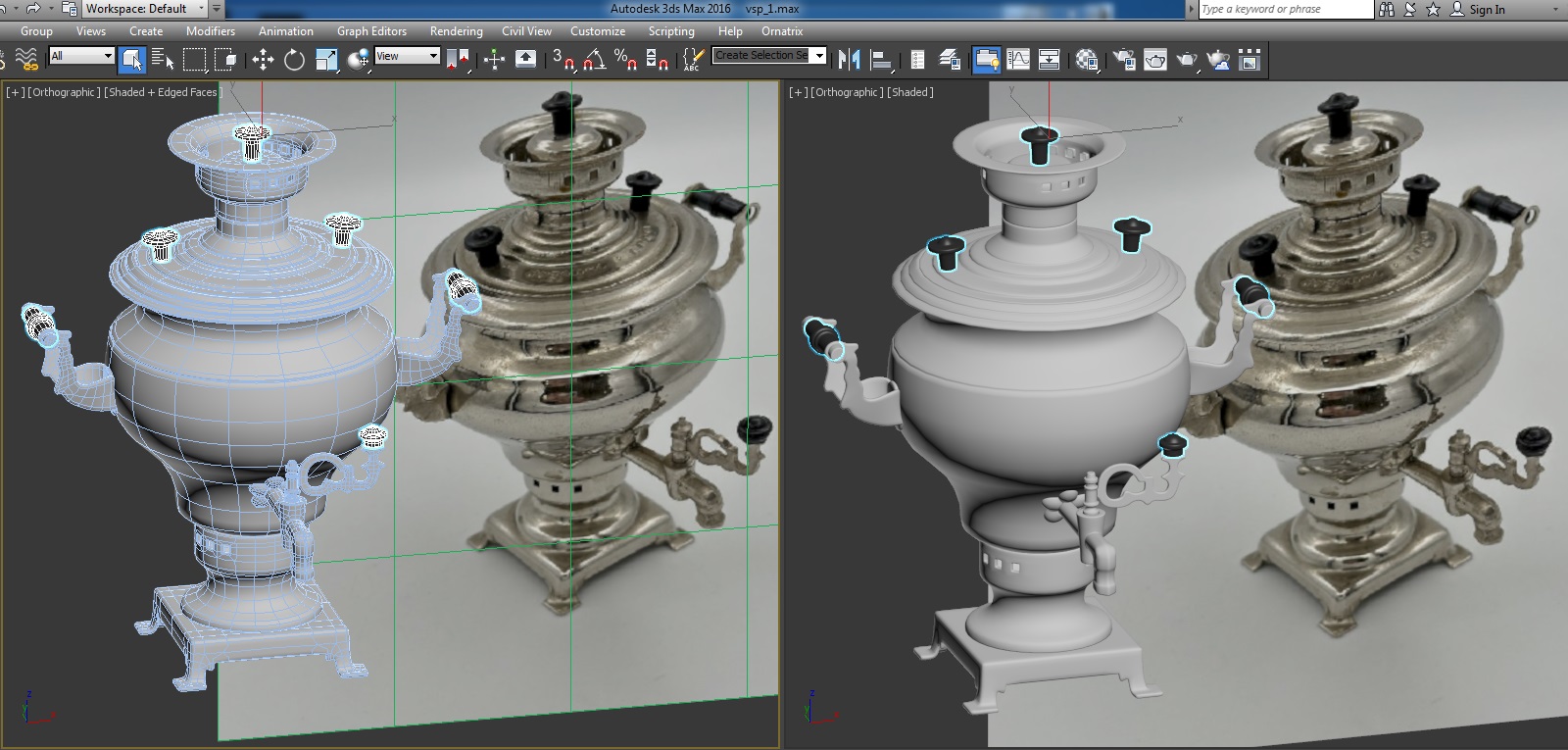This screenshot has height=750, width=1568.
Task: Open the Modifiers menu
Action: tap(210, 31)
